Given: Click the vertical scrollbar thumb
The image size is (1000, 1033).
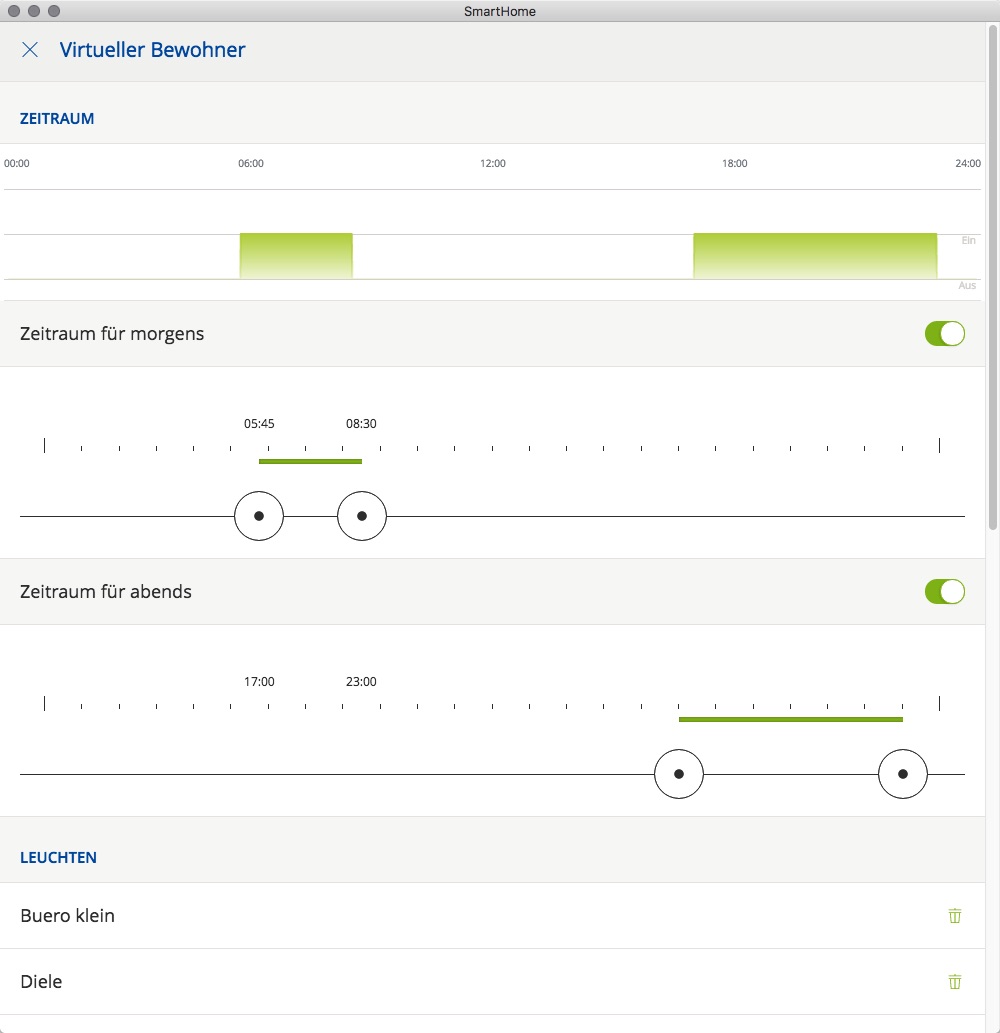Looking at the screenshot, I should click(x=992, y=275).
